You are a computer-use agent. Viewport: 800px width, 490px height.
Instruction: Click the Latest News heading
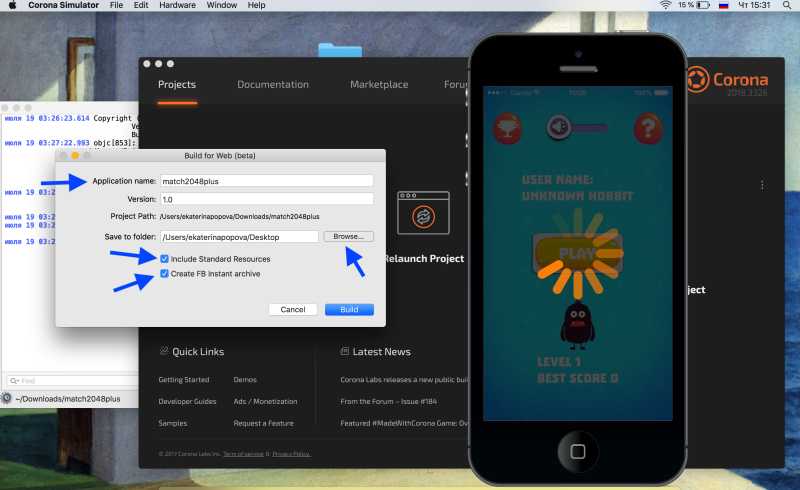[382, 352]
